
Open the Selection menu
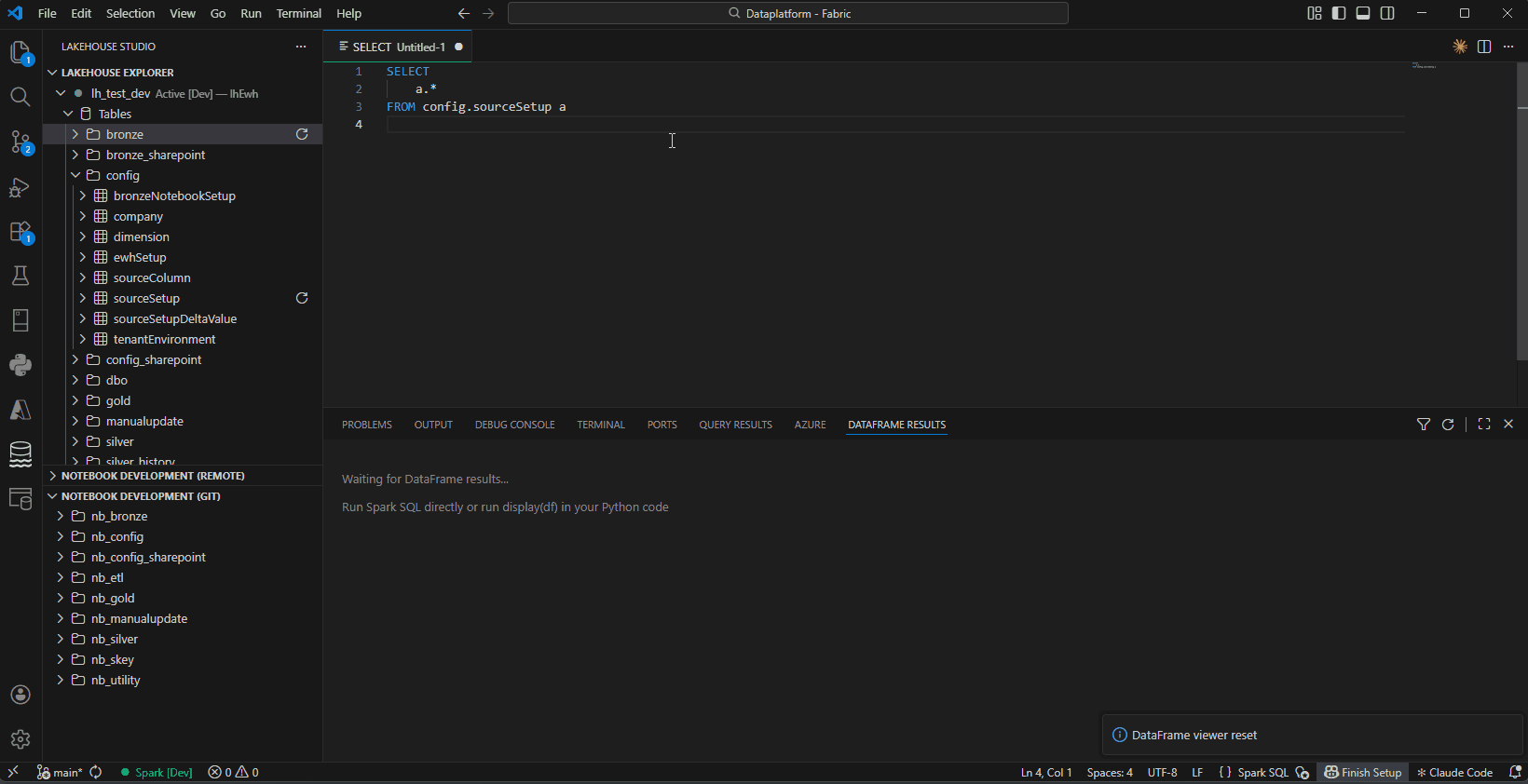[x=130, y=13]
